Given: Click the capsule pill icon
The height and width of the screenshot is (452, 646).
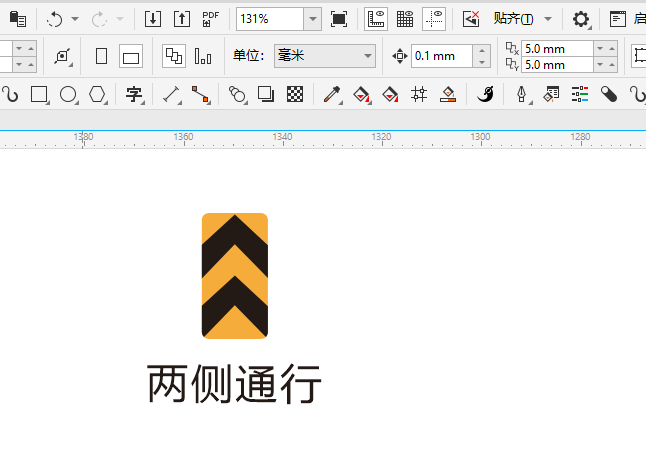Looking at the screenshot, I should pos(609,94).
